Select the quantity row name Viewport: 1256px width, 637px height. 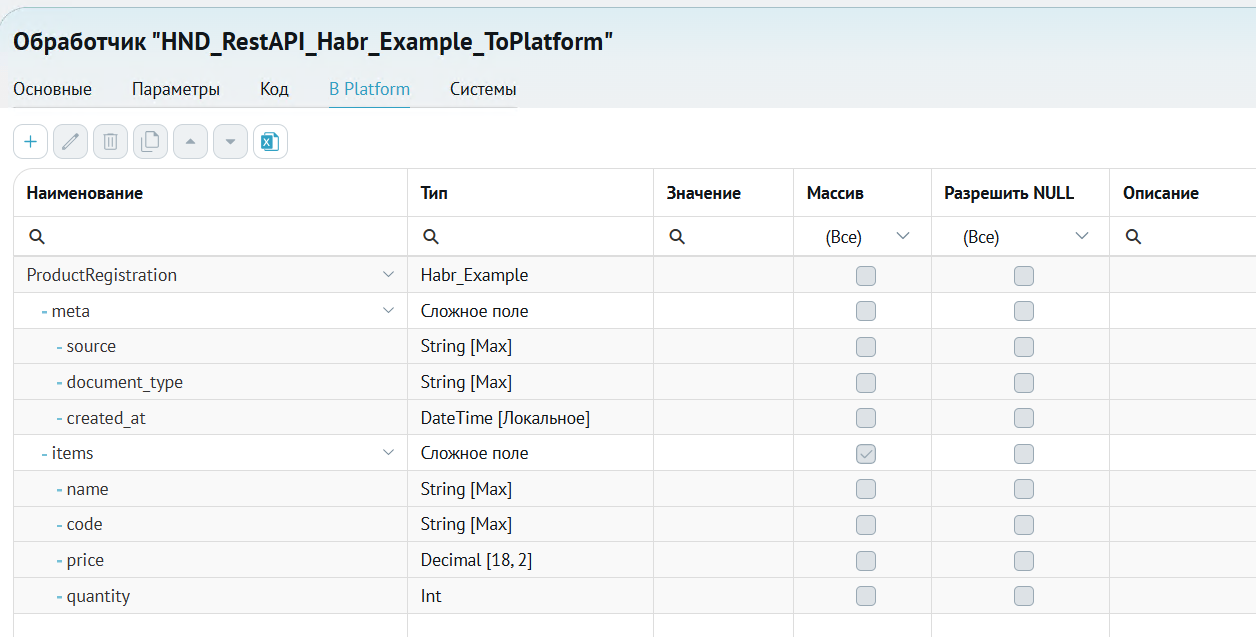pos(98,596)
